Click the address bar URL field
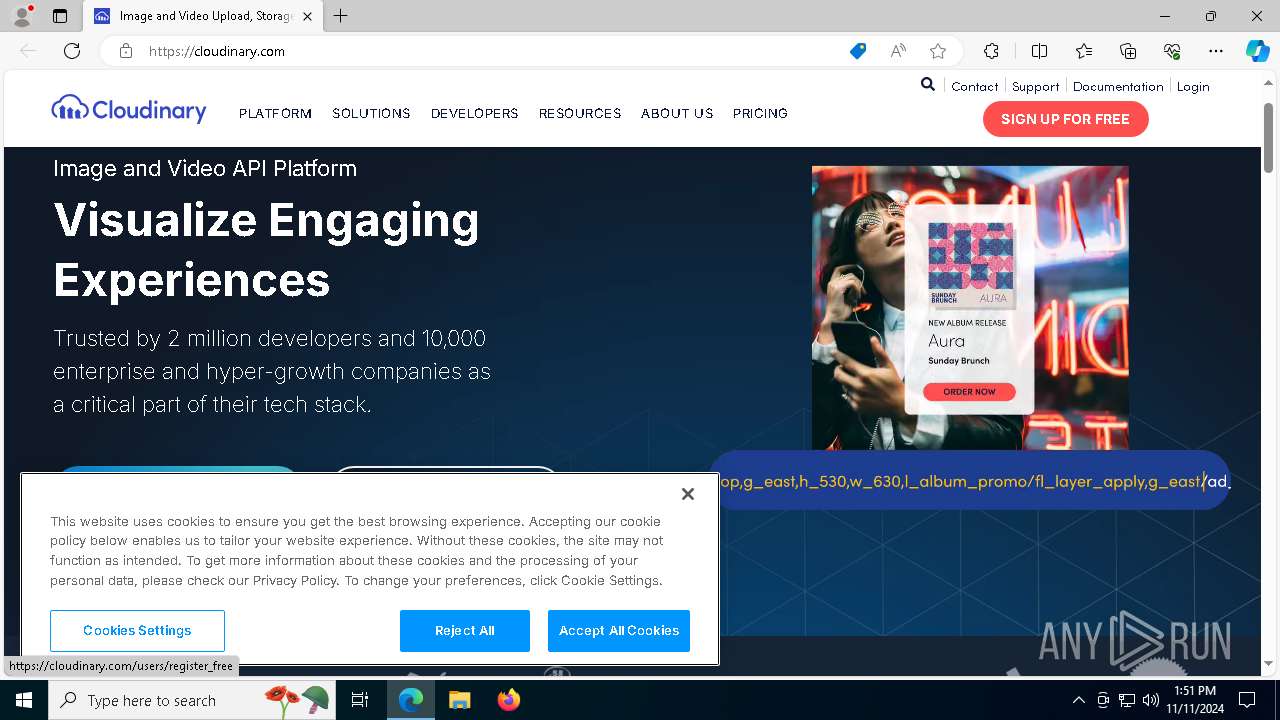Screen dimensions: 1280x720 click(x=480, y=51)
